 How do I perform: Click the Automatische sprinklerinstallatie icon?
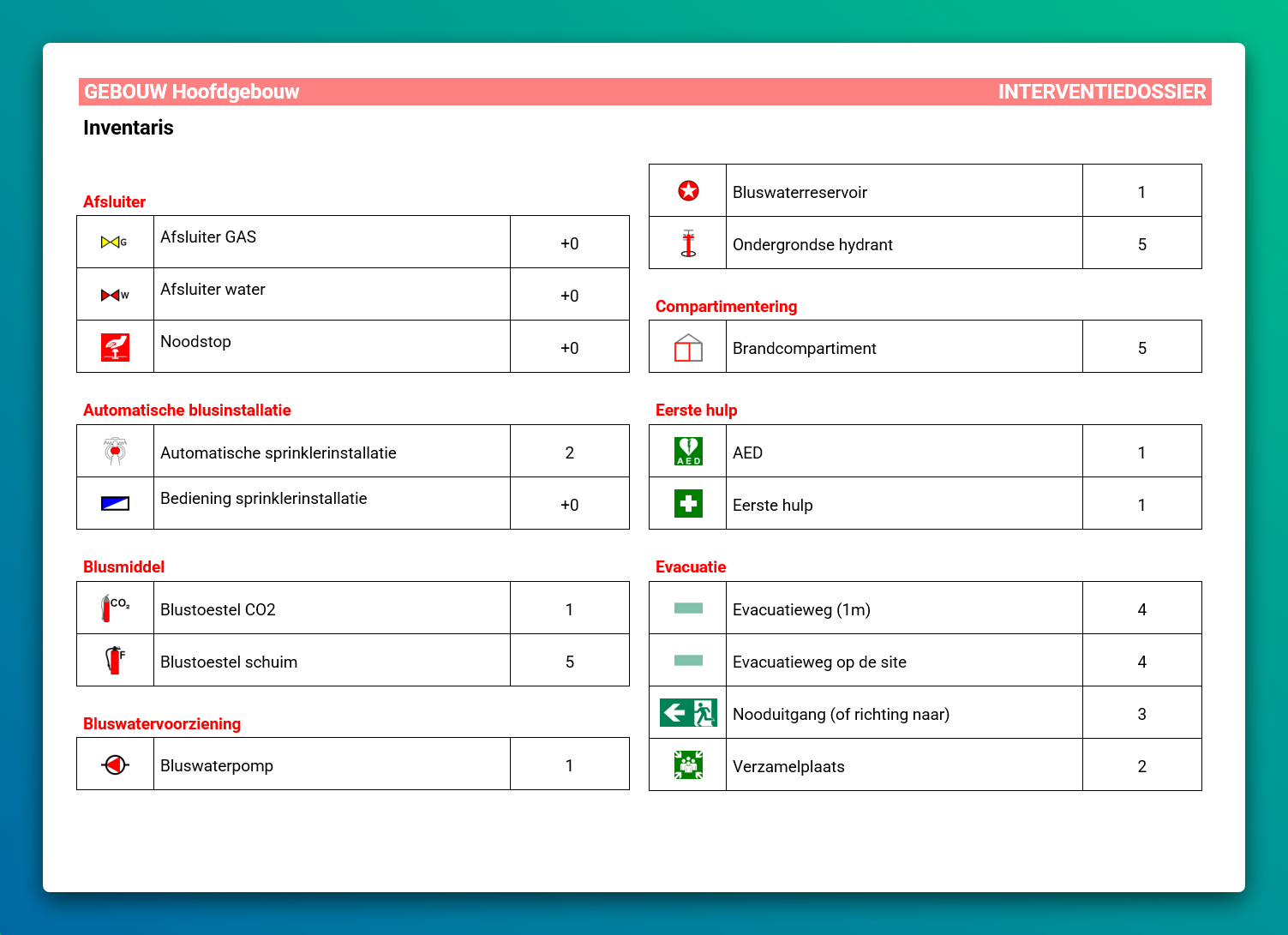click(115, 451)
